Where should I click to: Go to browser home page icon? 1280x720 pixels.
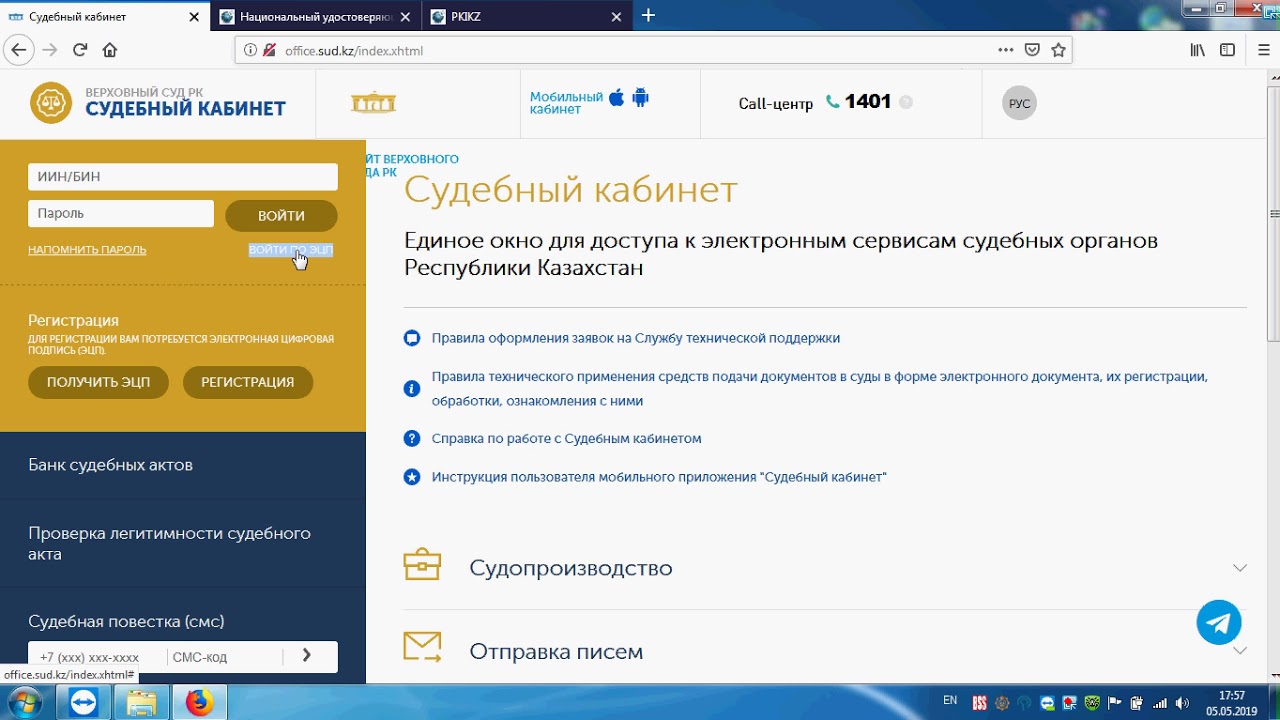click(110, 50)
